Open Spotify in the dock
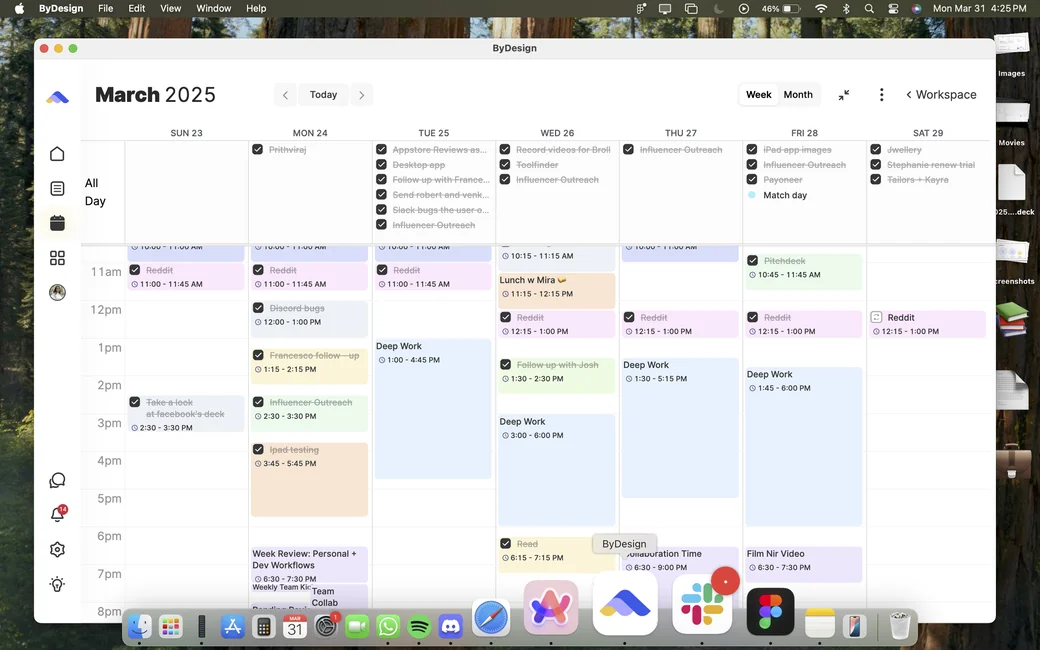The image size is (1040, 650). pyautogui.click(x=419, y=625)
